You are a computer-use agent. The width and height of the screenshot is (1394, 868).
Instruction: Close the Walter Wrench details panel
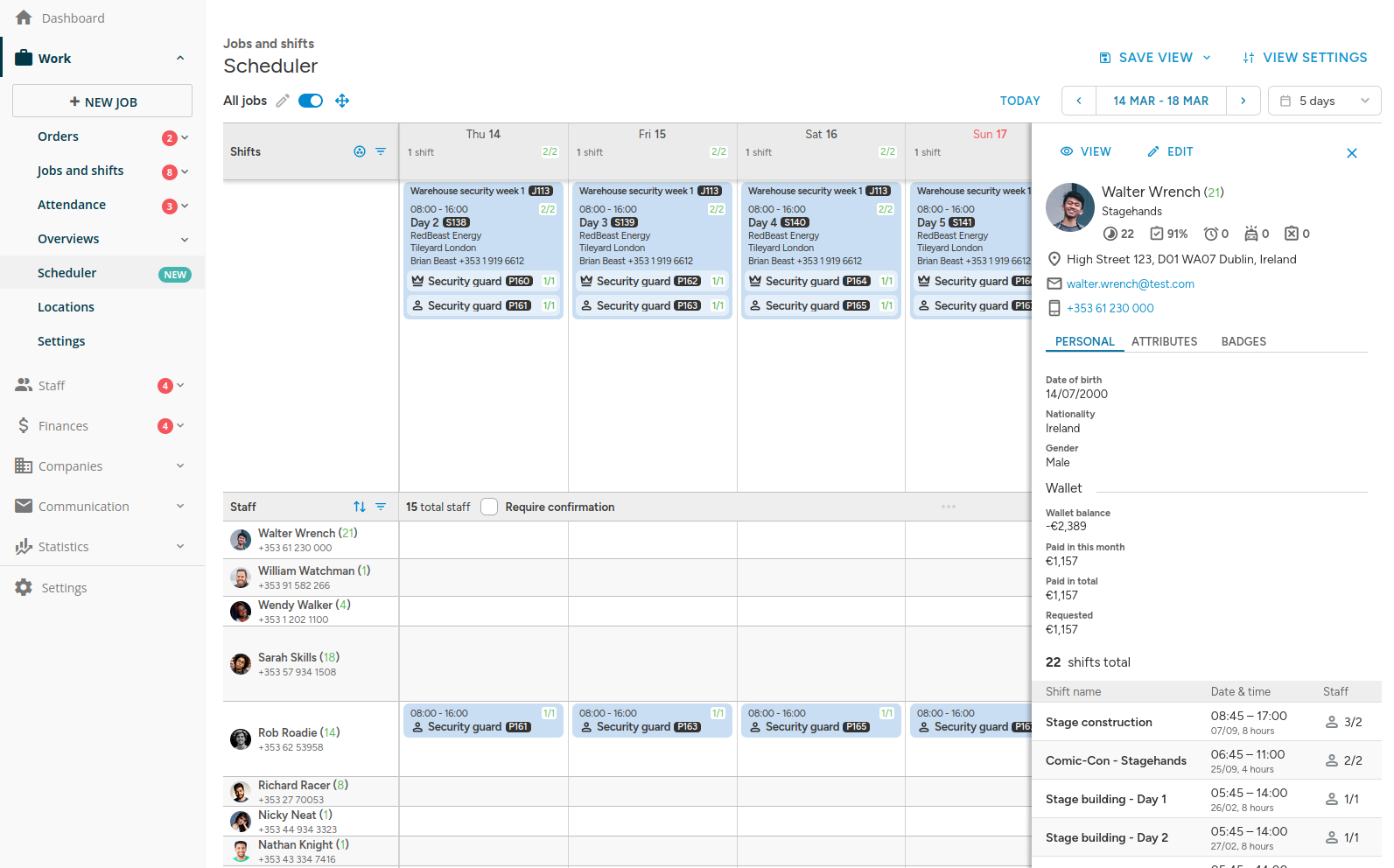1352,153
